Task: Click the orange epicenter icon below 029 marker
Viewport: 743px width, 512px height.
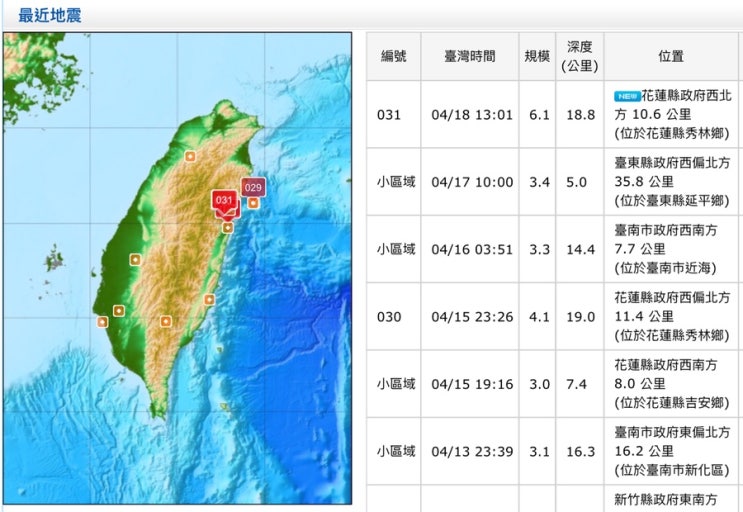Action: 254,203
